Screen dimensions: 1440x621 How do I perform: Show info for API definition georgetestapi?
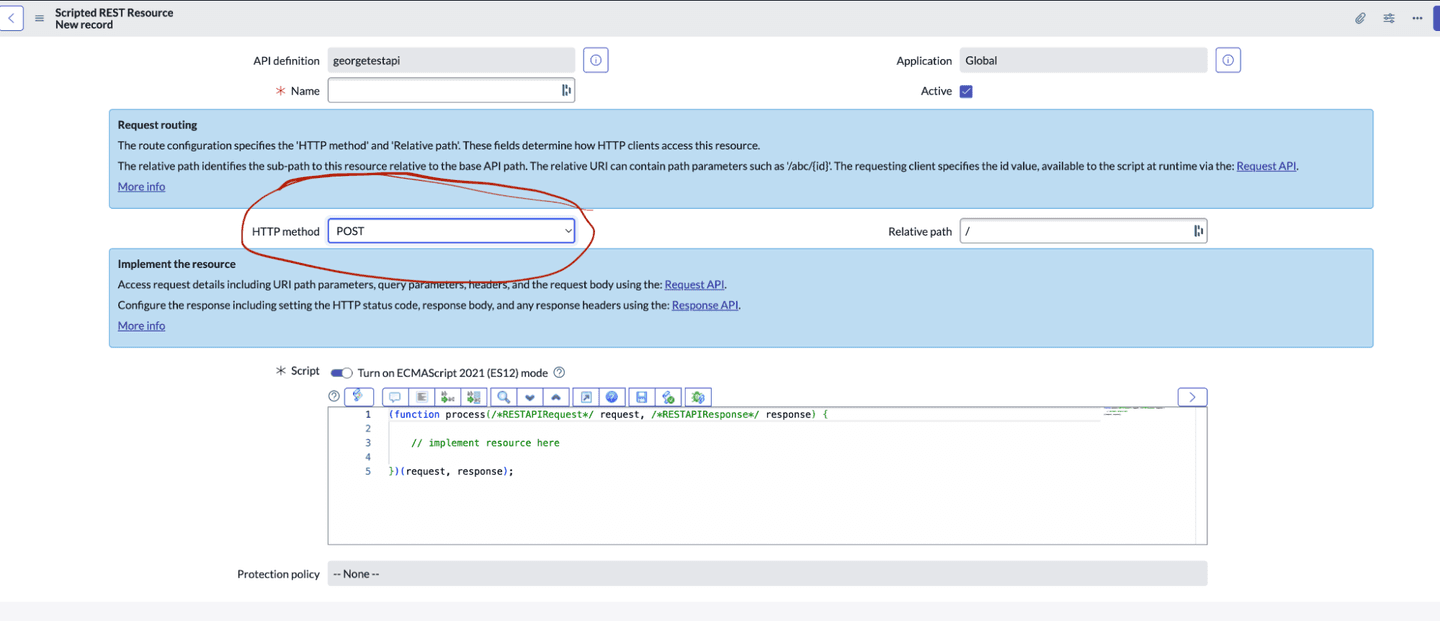(596, 60)
